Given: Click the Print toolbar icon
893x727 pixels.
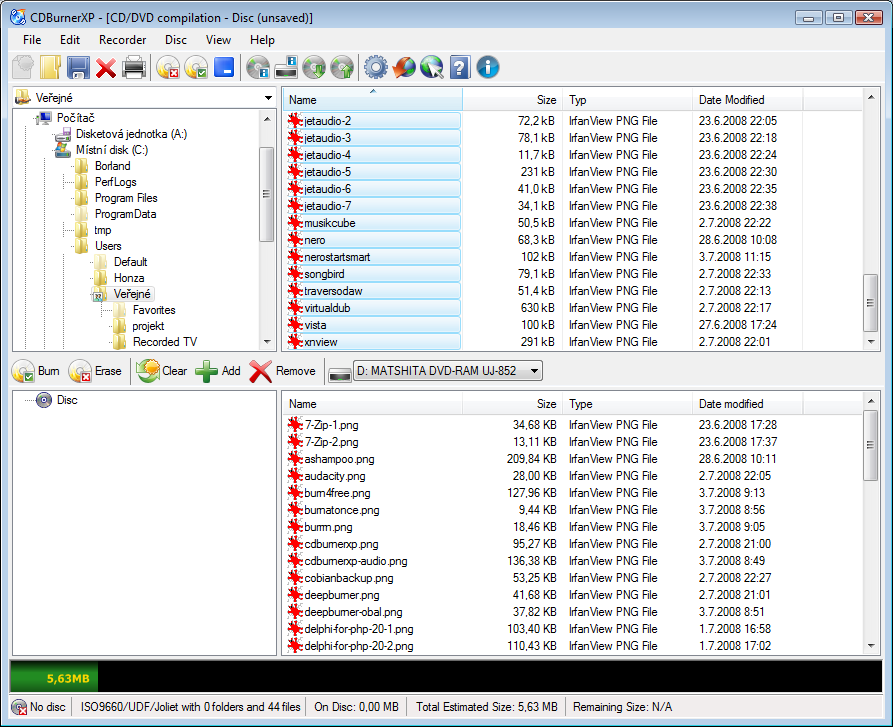Looking at the screenshot, I should [x=134, y=67].
